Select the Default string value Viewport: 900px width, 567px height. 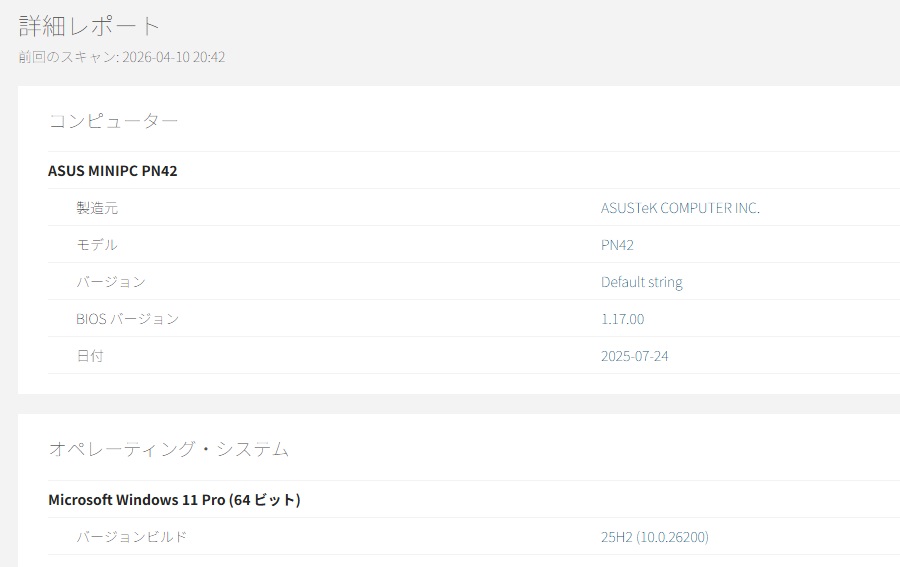pos(641,282)
